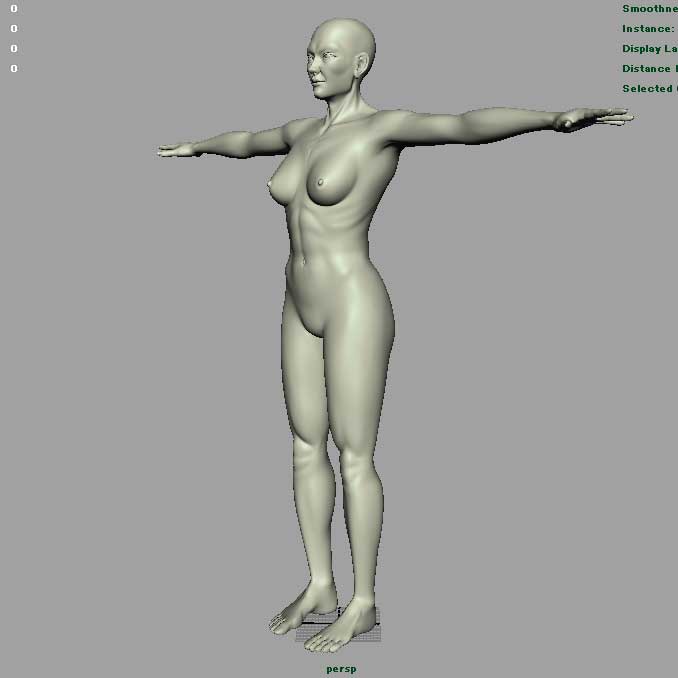
Task: Click the Instance HUD label
Action: [648, 29]
